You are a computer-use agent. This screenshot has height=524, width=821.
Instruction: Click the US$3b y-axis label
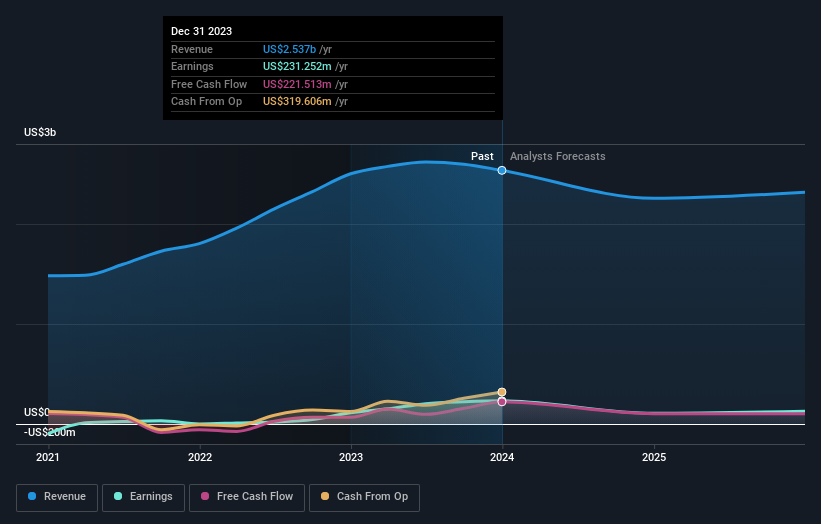click(x=40, y=132)
